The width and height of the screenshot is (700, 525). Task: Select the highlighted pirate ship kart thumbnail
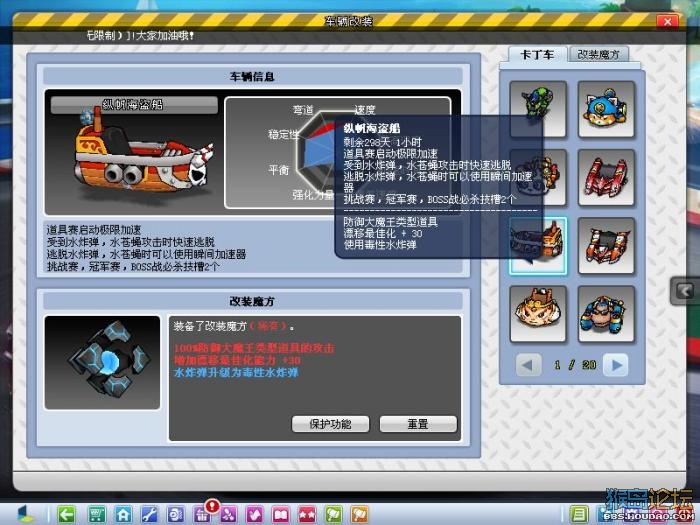coord(538,246)
